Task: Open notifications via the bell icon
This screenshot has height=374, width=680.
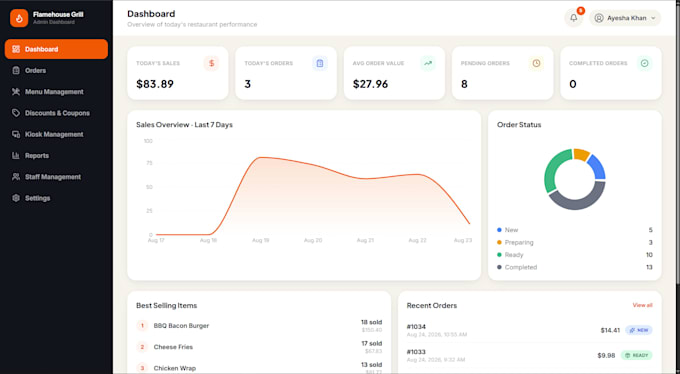Action: tap(573, 18)
